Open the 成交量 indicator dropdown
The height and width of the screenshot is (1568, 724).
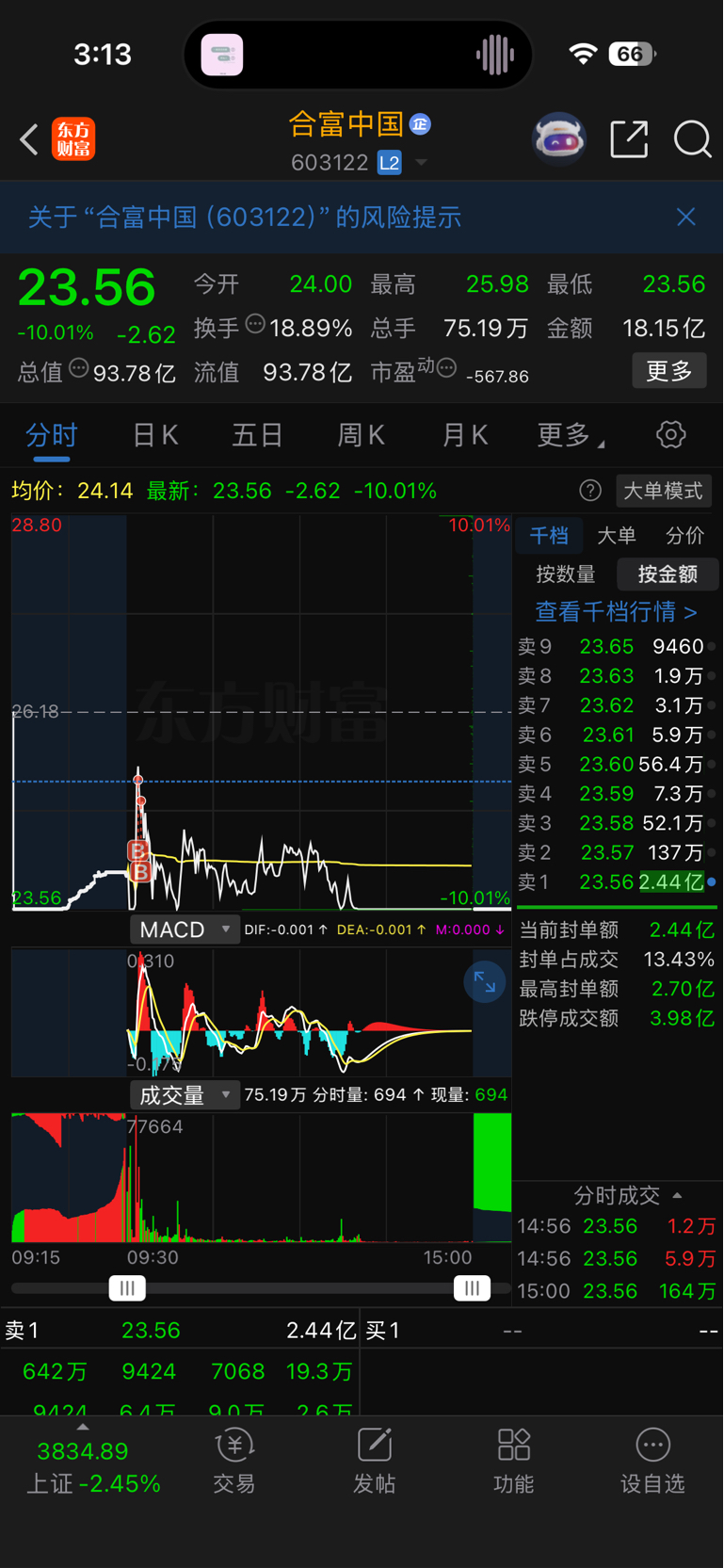pos(185,1095)
